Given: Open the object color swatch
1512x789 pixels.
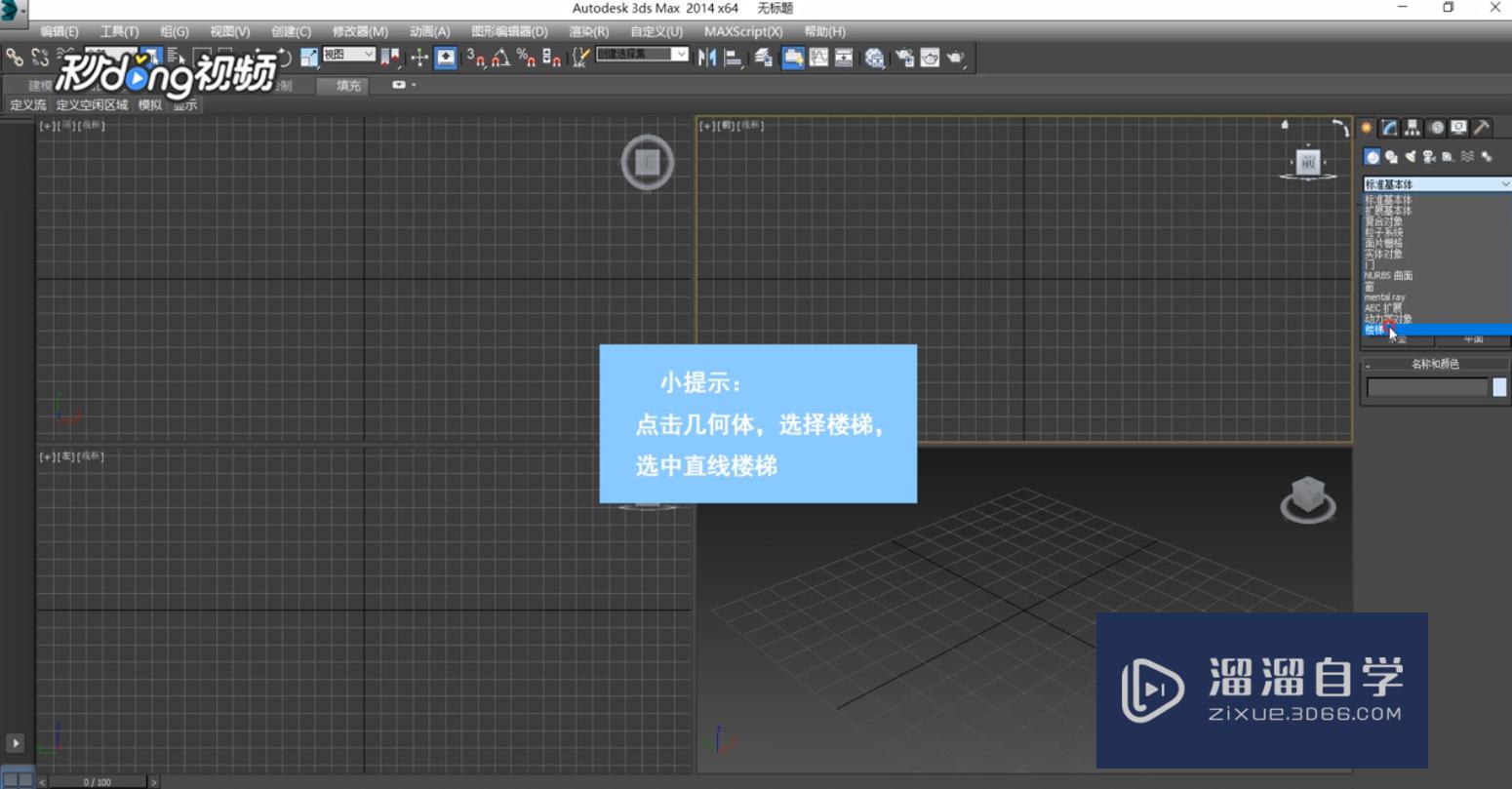Looking at the screenshot, I should pos(1499,387).
